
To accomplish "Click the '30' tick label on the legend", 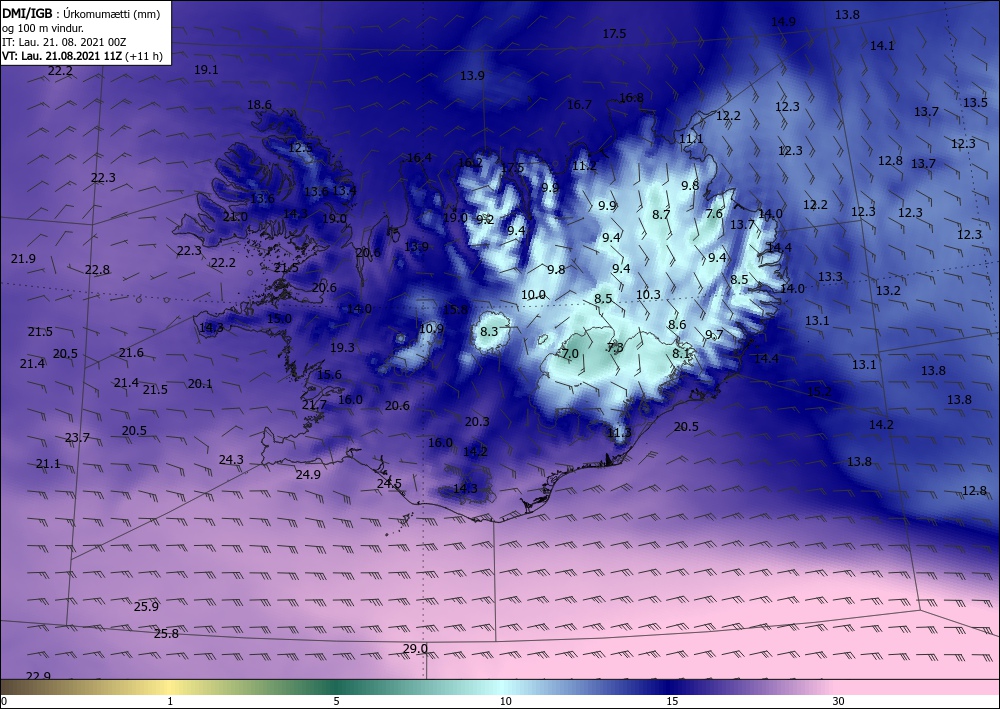I will point(839,702).
